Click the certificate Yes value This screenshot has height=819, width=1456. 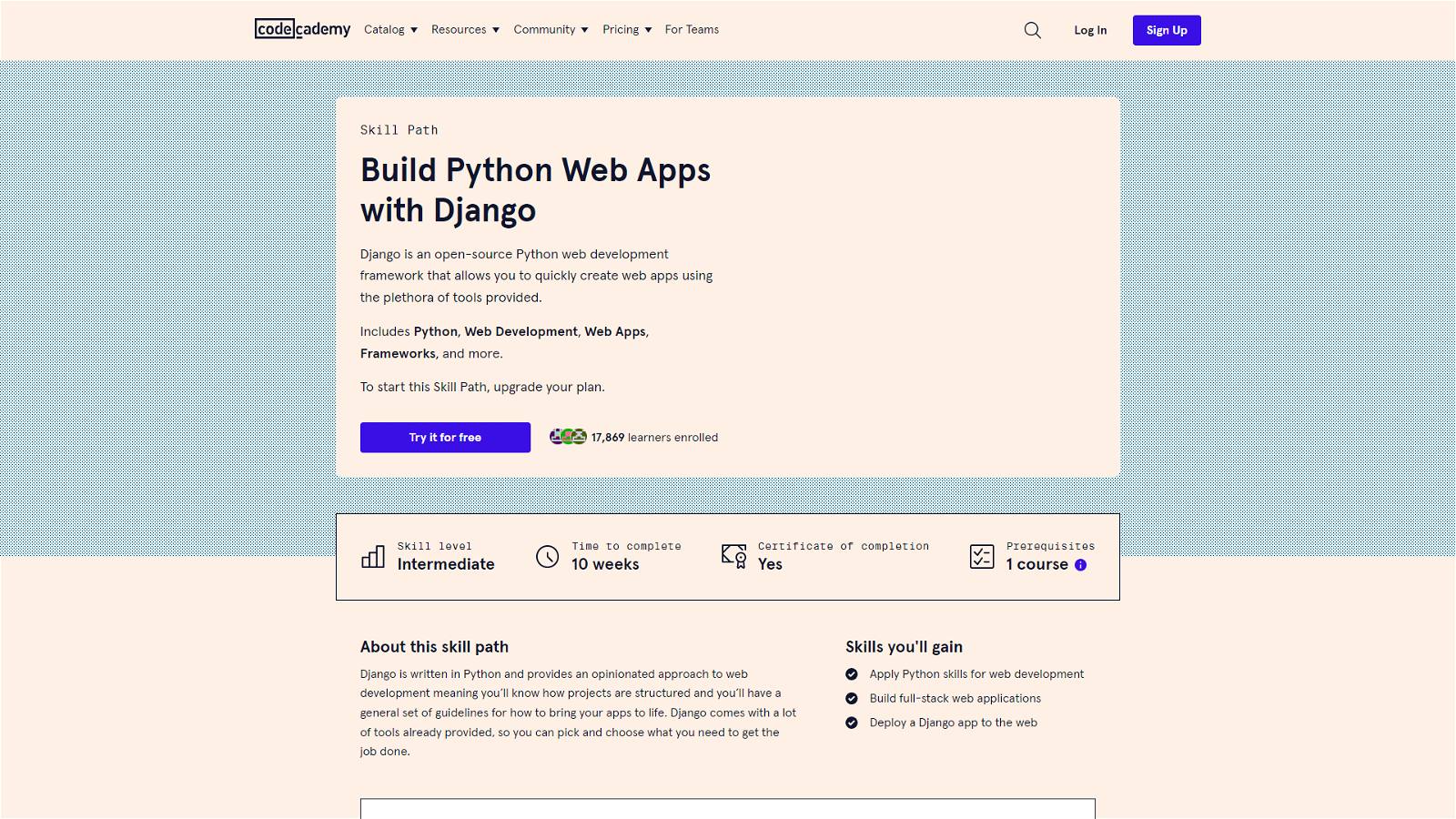point(770,564)
